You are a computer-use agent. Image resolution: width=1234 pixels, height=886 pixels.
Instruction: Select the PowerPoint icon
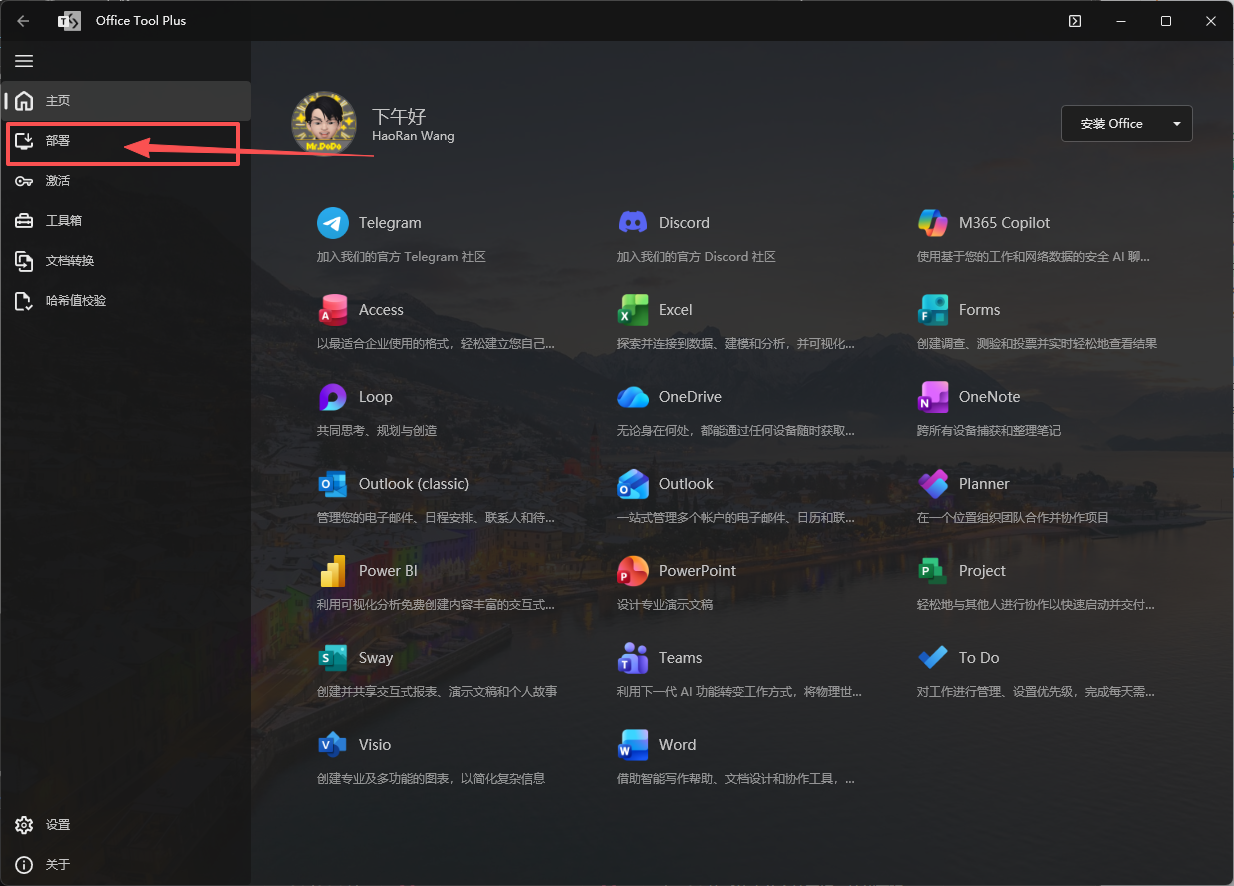pos(633,571)
